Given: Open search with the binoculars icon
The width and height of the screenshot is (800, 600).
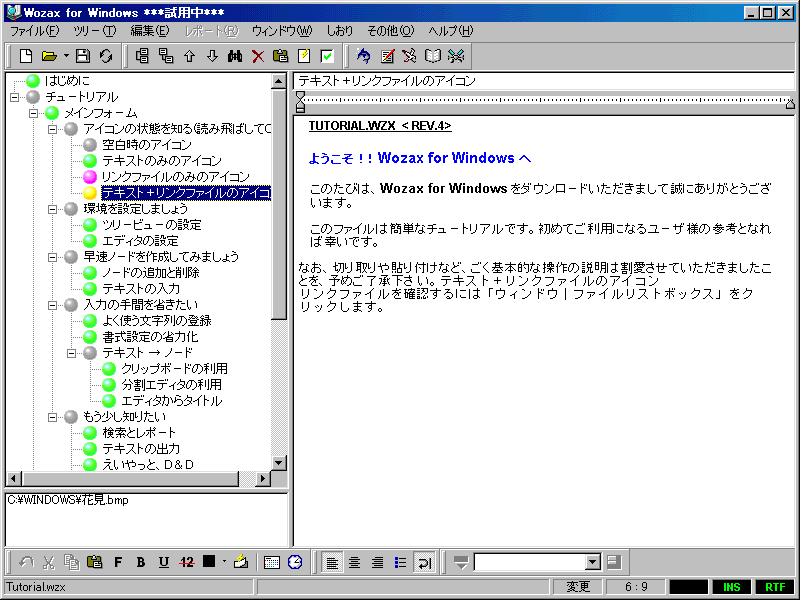Looking at the screenshot, I should coord(235,56).
